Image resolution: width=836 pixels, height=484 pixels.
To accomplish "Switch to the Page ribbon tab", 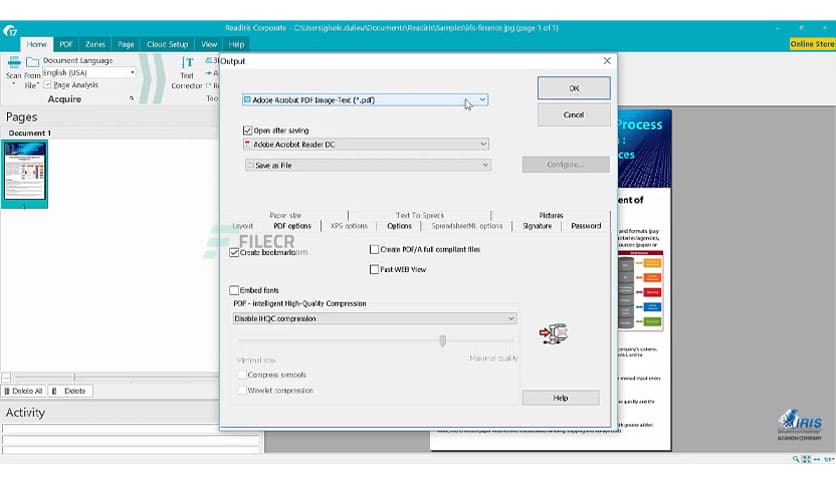I will click(126, 44).
